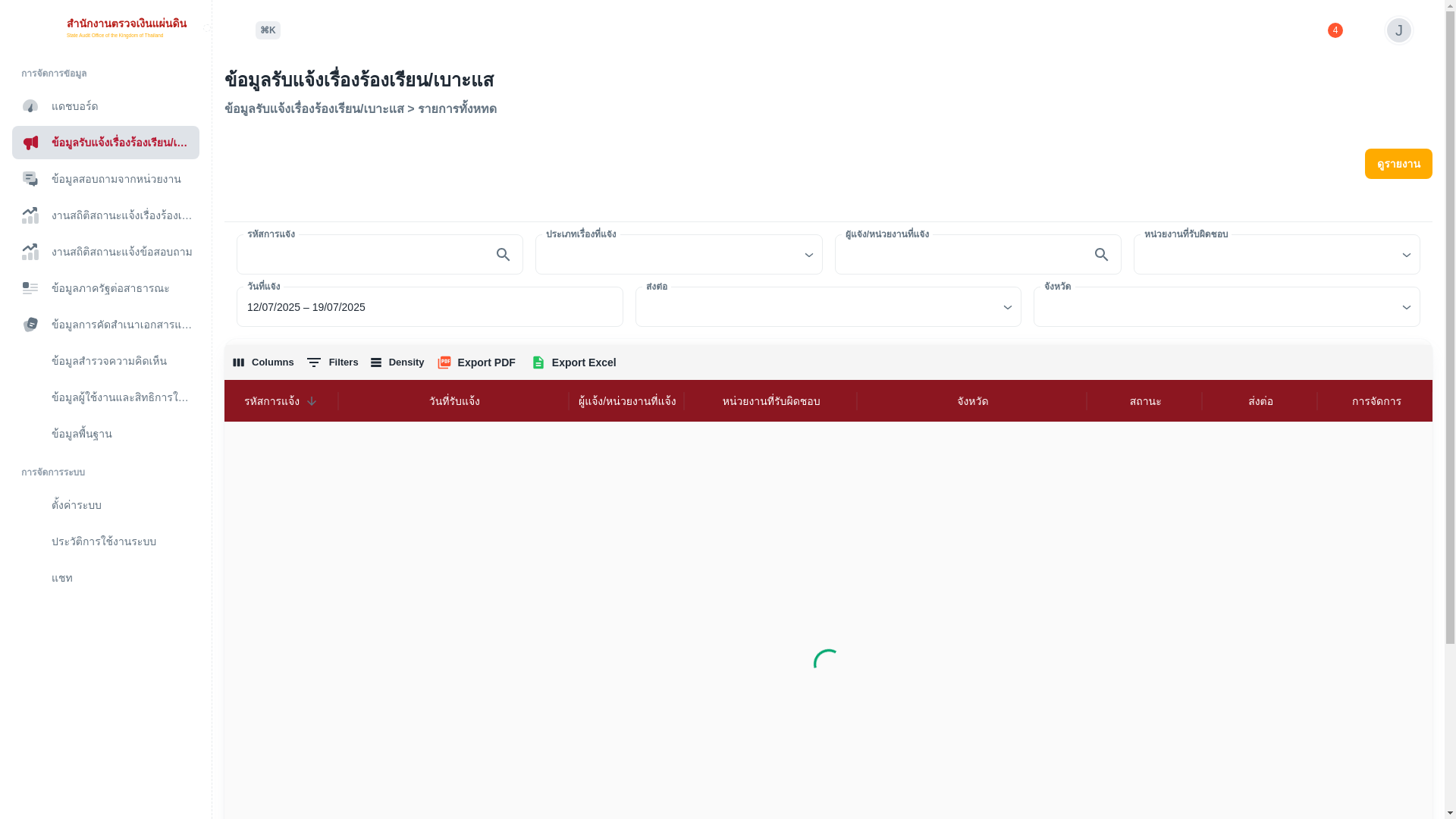The height and width of the screenshot is (819, 1456).
Task: Toggle sort arrow on รหัสการแจ้ง column
Action: tap(312, 401)
